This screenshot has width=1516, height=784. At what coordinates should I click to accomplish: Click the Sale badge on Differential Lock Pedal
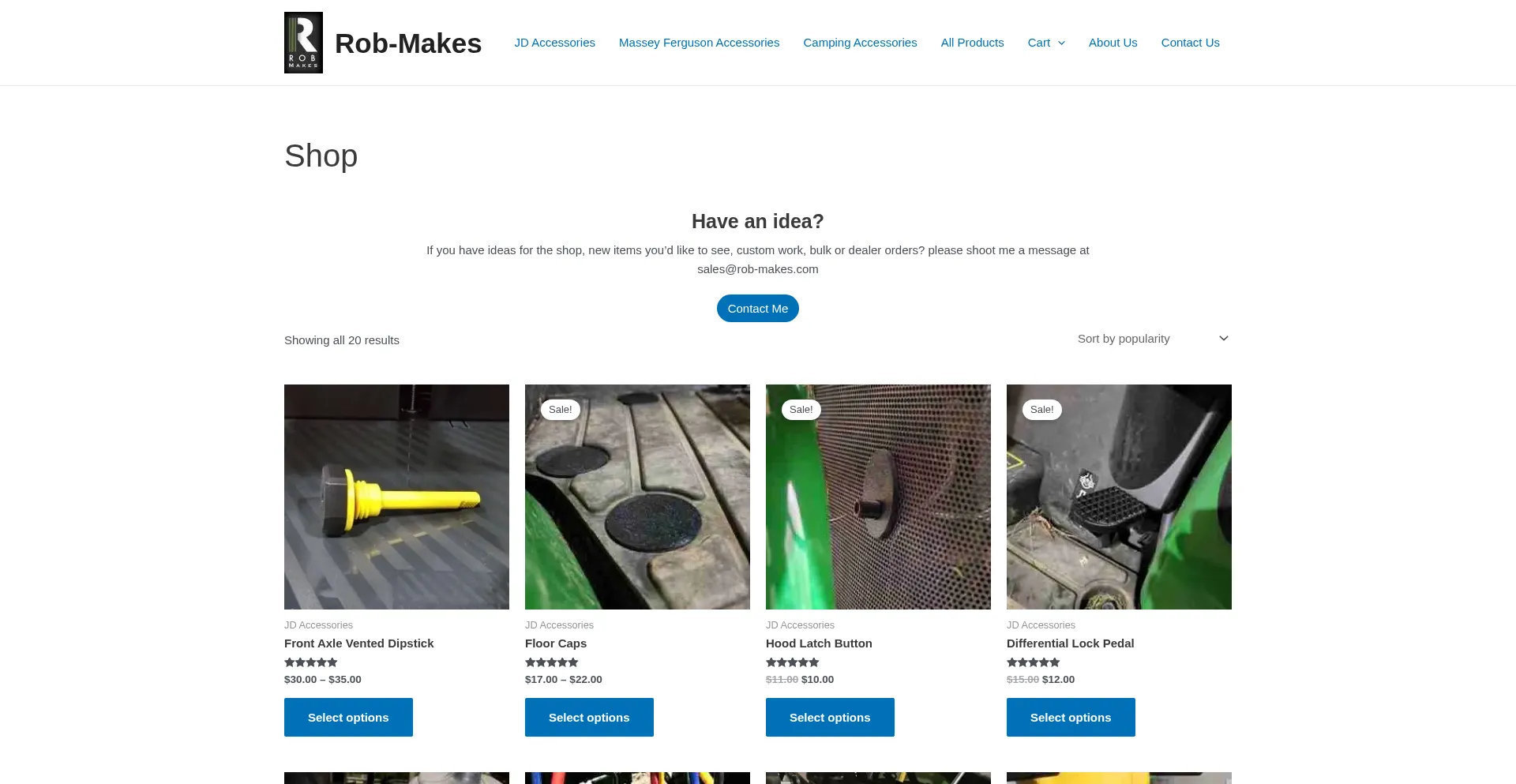[1041, 409]
